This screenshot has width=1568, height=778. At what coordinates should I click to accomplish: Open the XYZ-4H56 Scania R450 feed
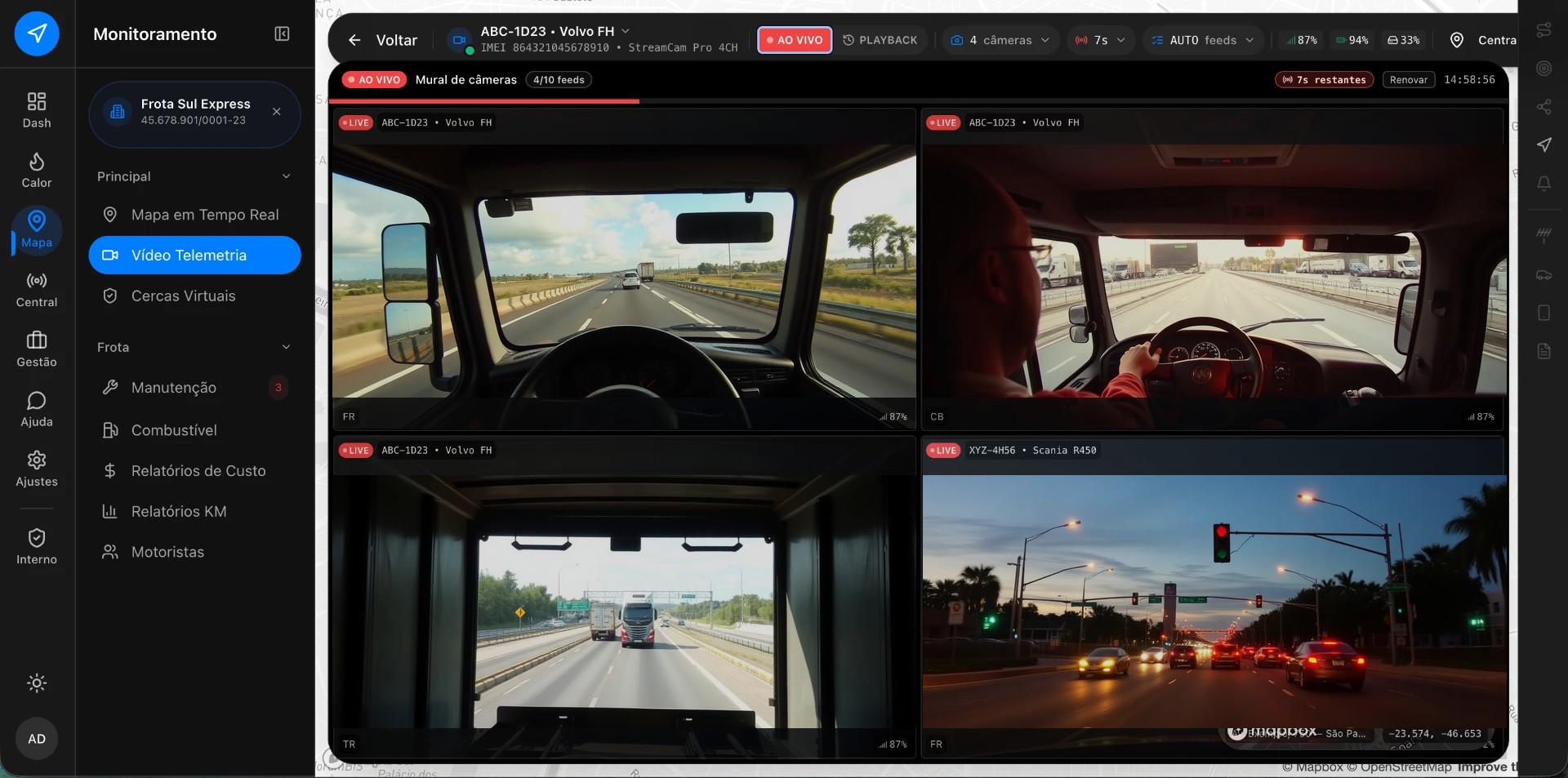(x=1214, y=598)
